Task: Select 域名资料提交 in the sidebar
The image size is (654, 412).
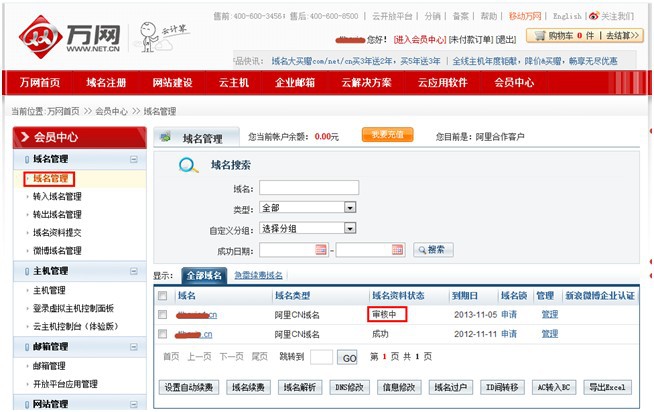Action: (57, 233)
